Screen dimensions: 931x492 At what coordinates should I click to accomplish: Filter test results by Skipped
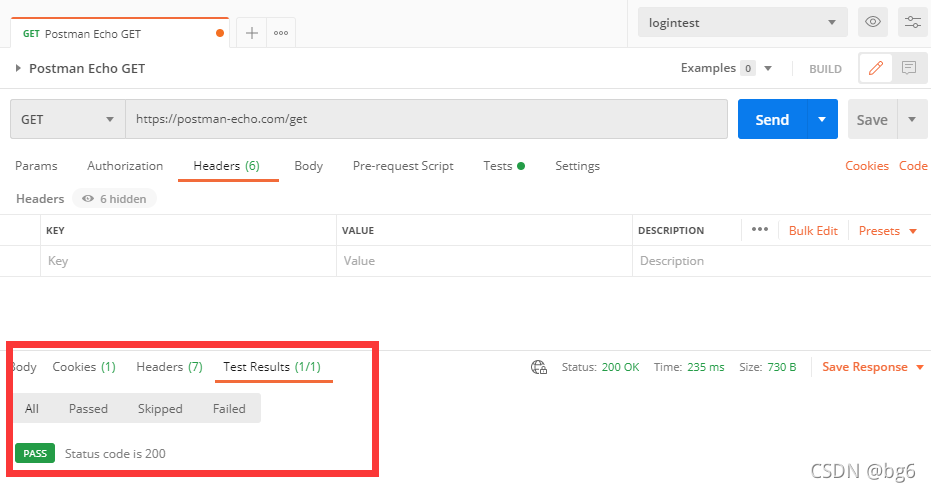(160, 408)
